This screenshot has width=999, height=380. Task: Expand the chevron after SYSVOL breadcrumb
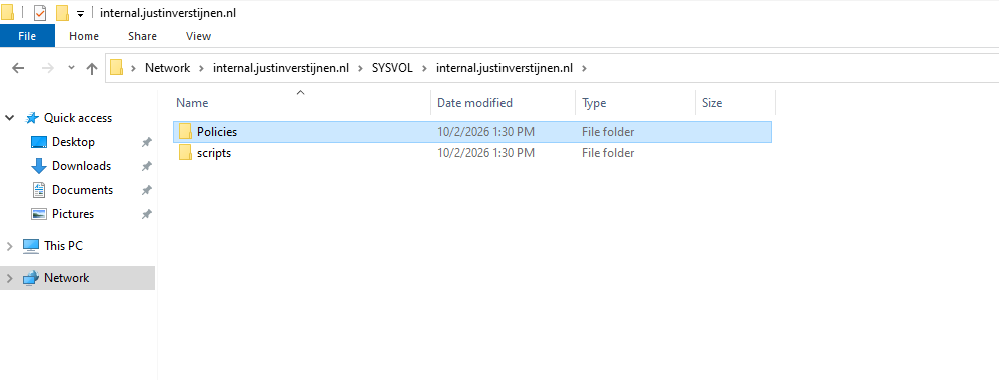click(x=424, y=68)
